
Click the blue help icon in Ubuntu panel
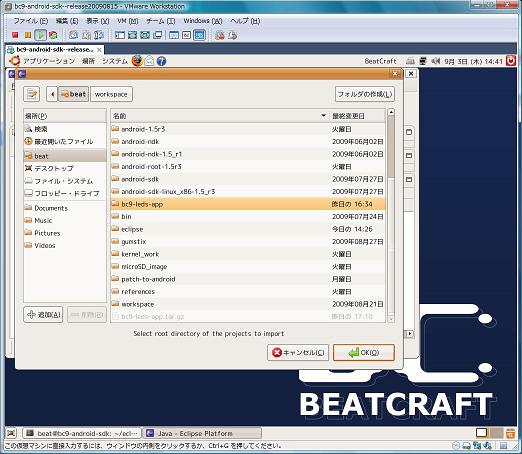(x=161, y=61)
